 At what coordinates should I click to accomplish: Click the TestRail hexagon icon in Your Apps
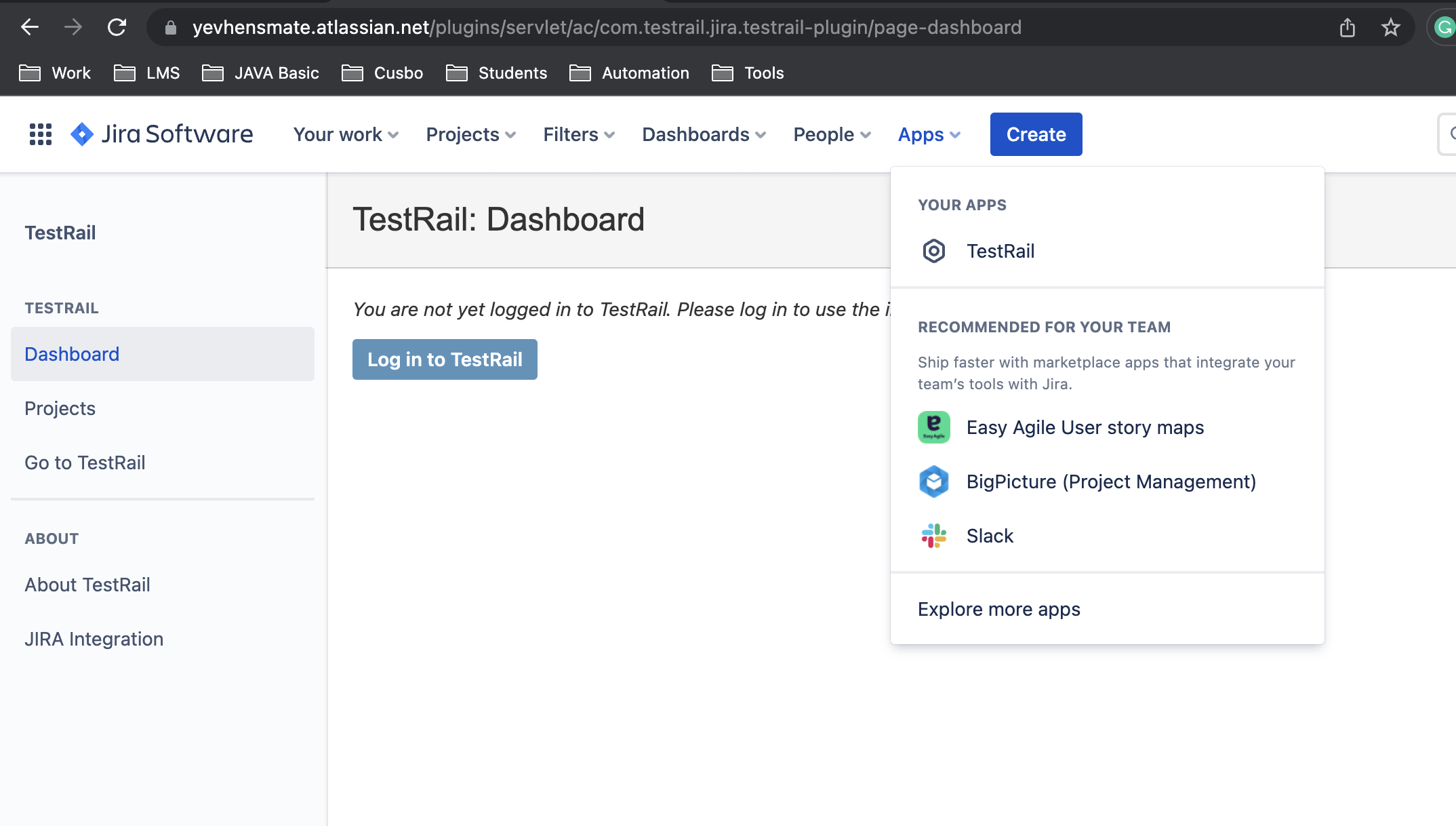pos(934,251)
